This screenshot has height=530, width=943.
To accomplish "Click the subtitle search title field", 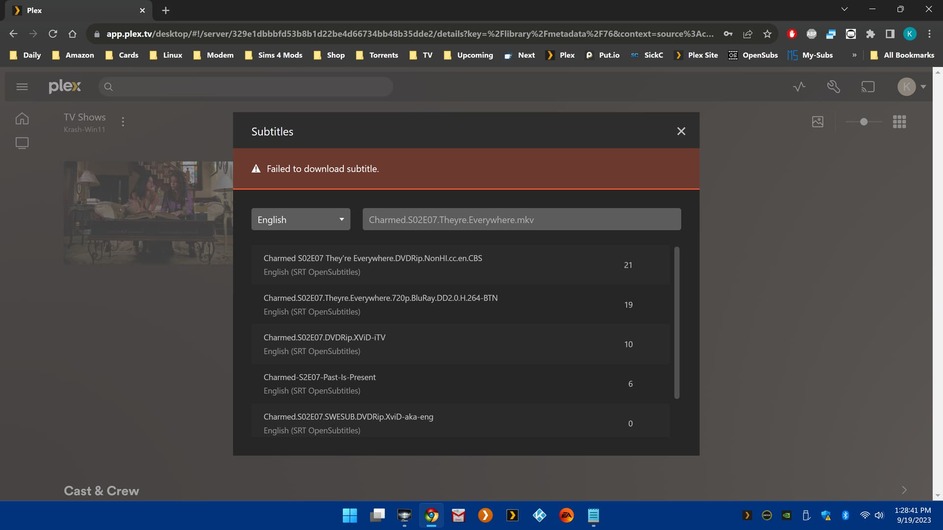I will (x=521, y=219).
